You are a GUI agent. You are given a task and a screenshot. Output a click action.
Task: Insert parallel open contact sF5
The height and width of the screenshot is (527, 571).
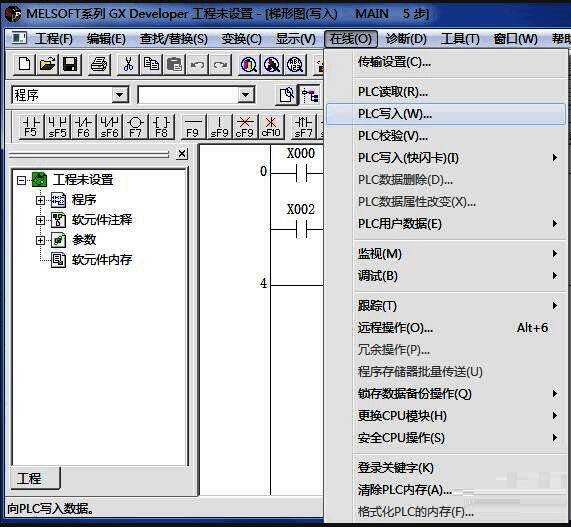coord(58,127)
